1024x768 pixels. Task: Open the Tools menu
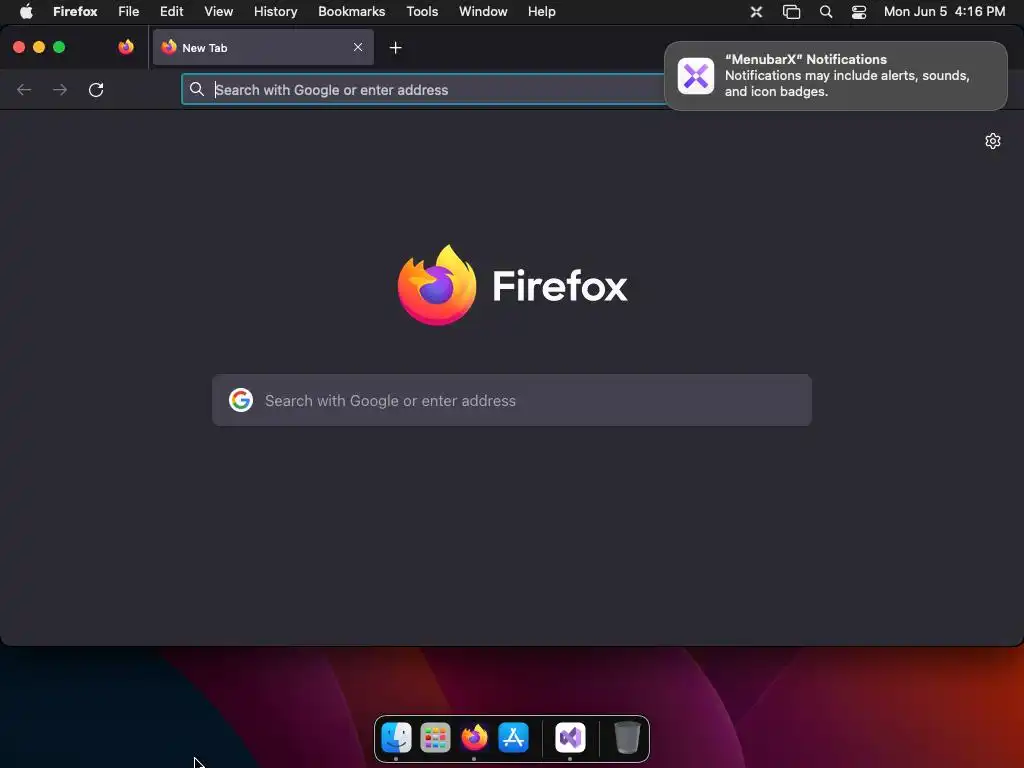[422, 11]
